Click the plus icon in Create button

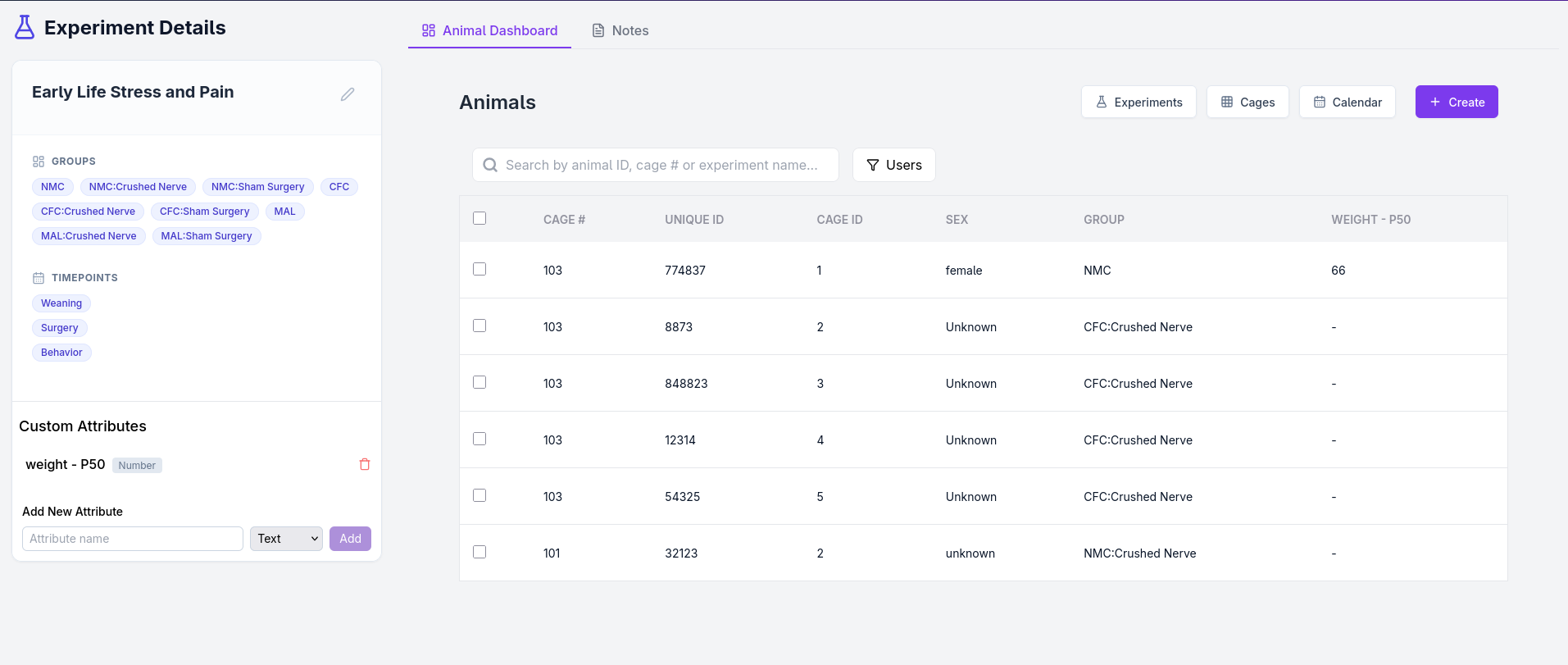pyautogui.click(x=1435, y=102)
